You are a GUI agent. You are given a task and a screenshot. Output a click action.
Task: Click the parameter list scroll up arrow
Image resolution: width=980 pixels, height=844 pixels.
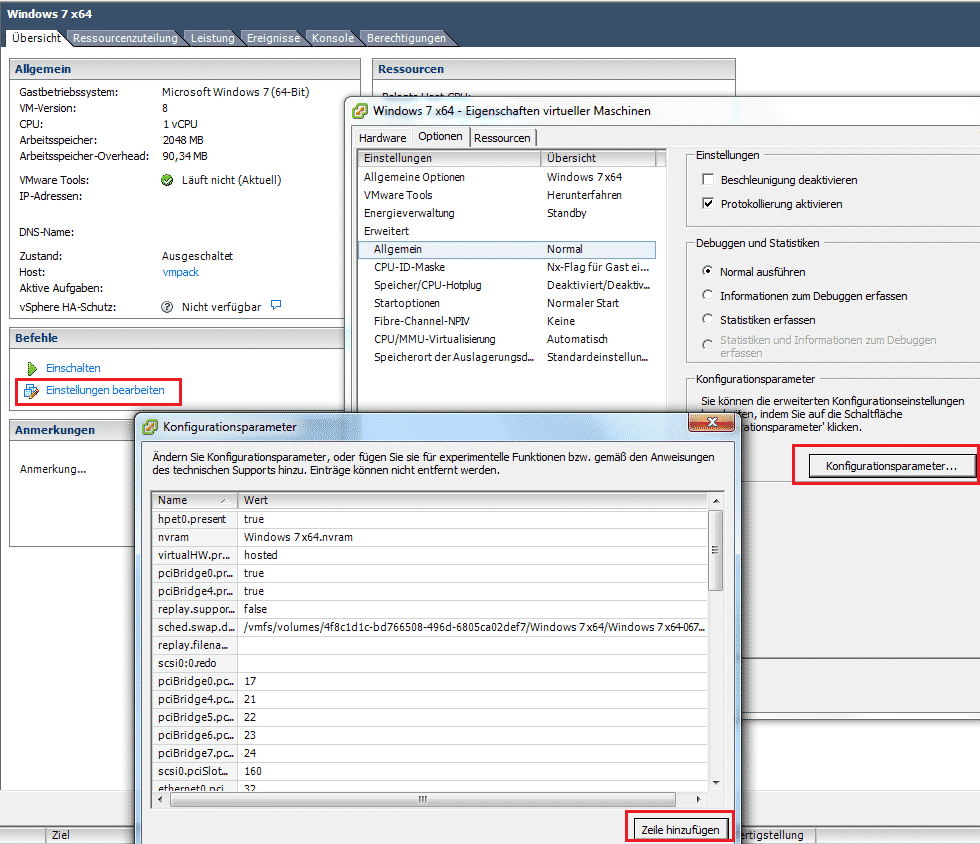pyautogui.click(x=716, y=501)
